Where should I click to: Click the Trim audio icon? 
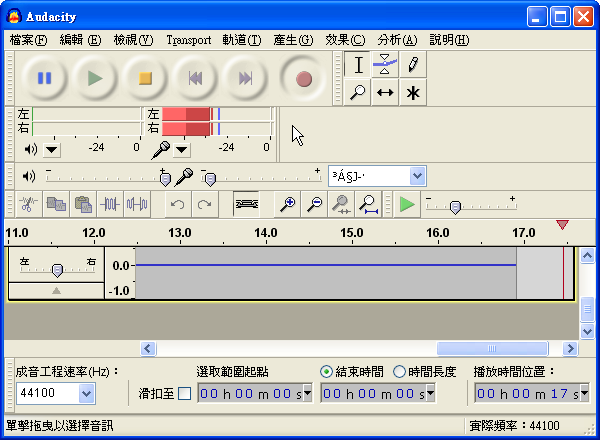tap(110, 204)
